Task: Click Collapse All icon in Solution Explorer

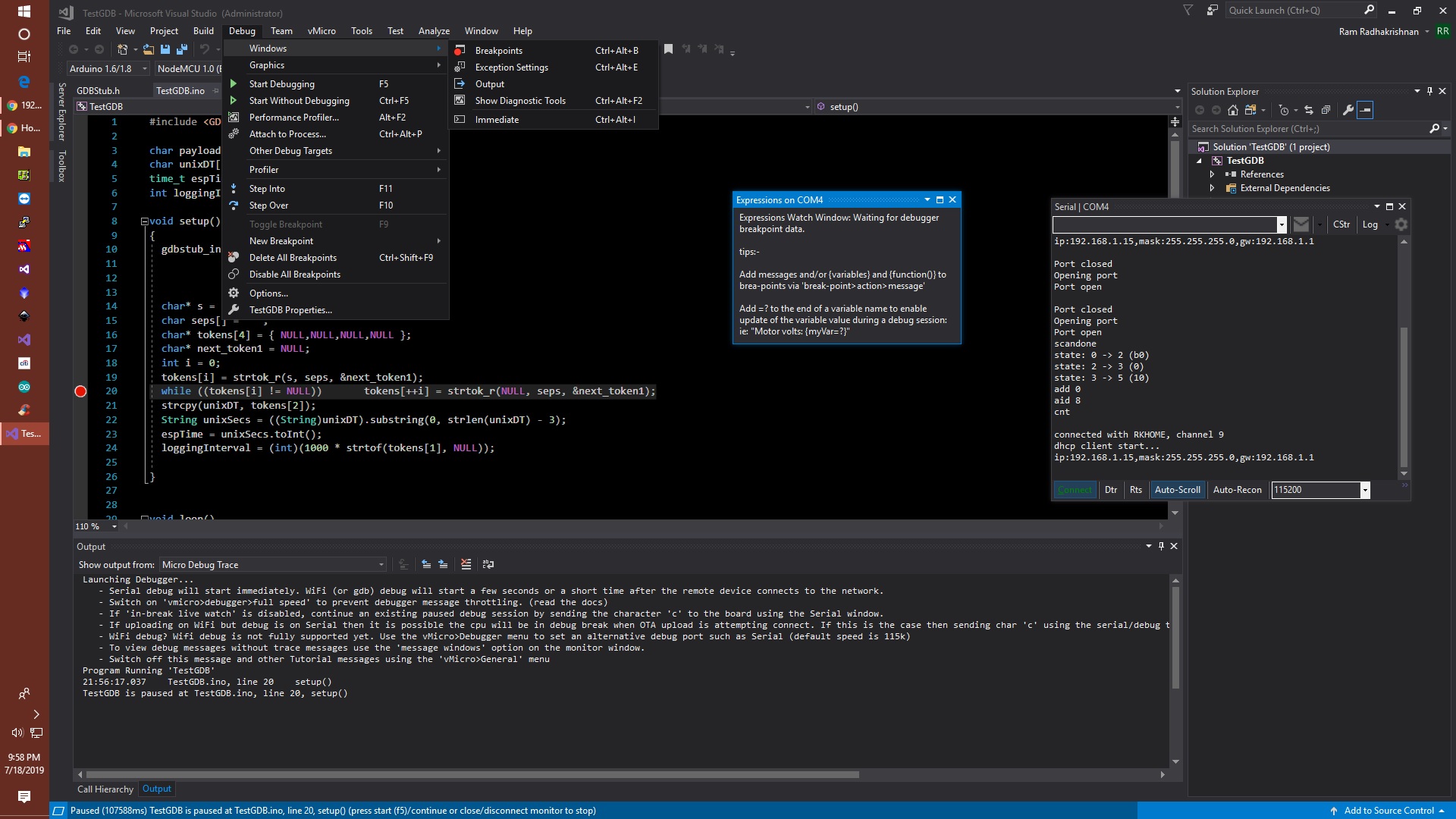Action: pyautogui.click(x=1326, y=110)
